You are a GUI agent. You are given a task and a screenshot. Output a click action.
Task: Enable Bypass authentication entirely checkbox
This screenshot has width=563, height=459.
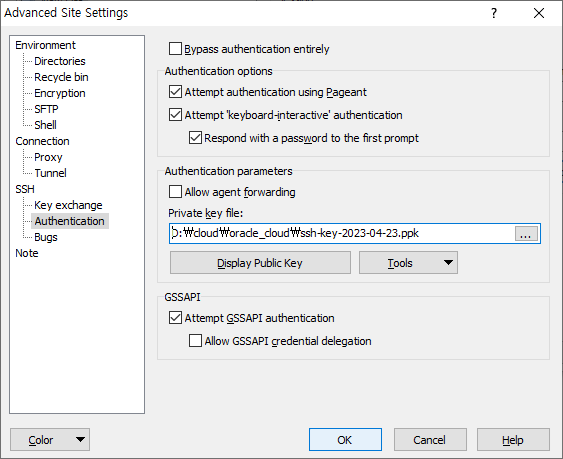(x=175, y=49)
